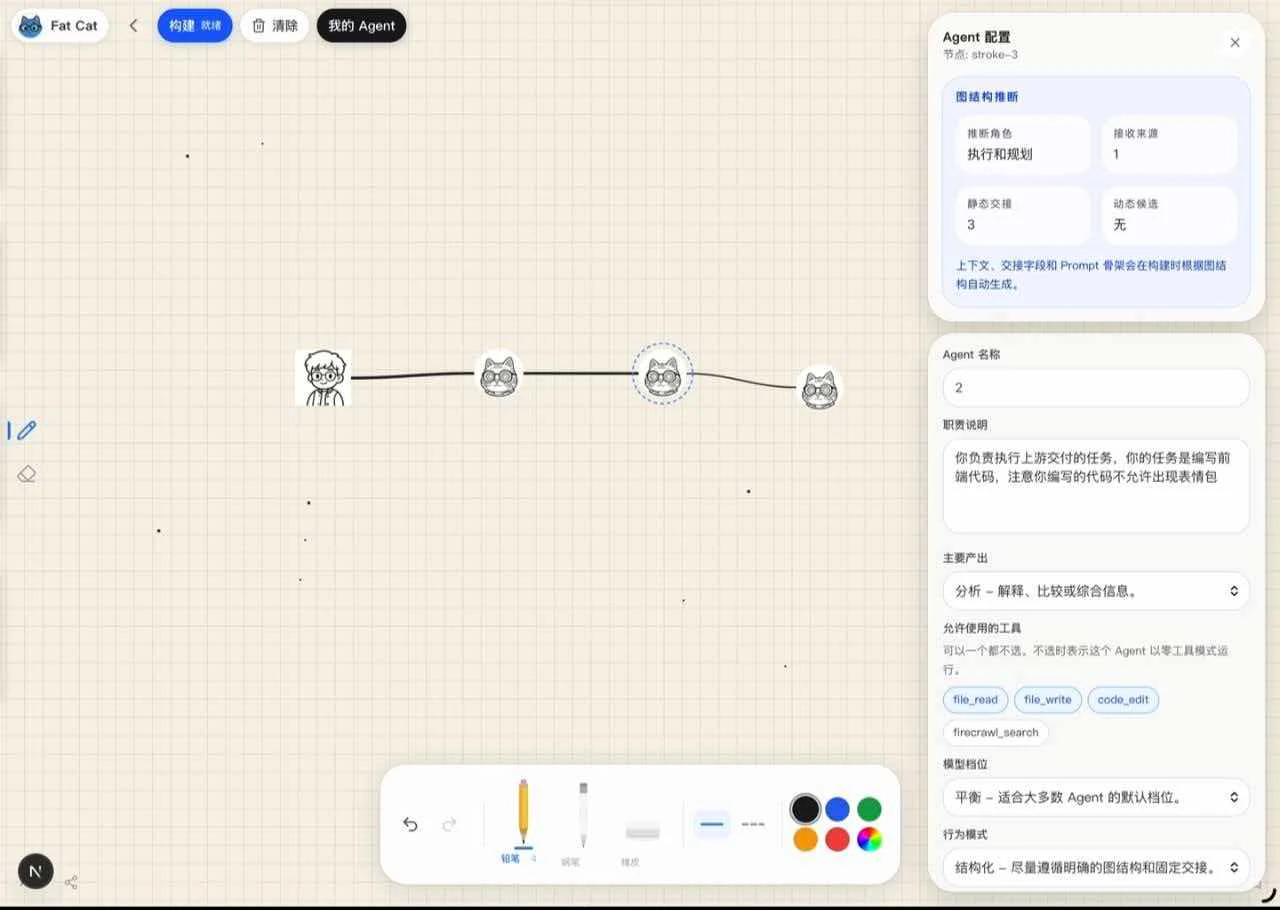Pick the eraser (橡皮) tool
The image size is (1280, 910).
point(641,830)
